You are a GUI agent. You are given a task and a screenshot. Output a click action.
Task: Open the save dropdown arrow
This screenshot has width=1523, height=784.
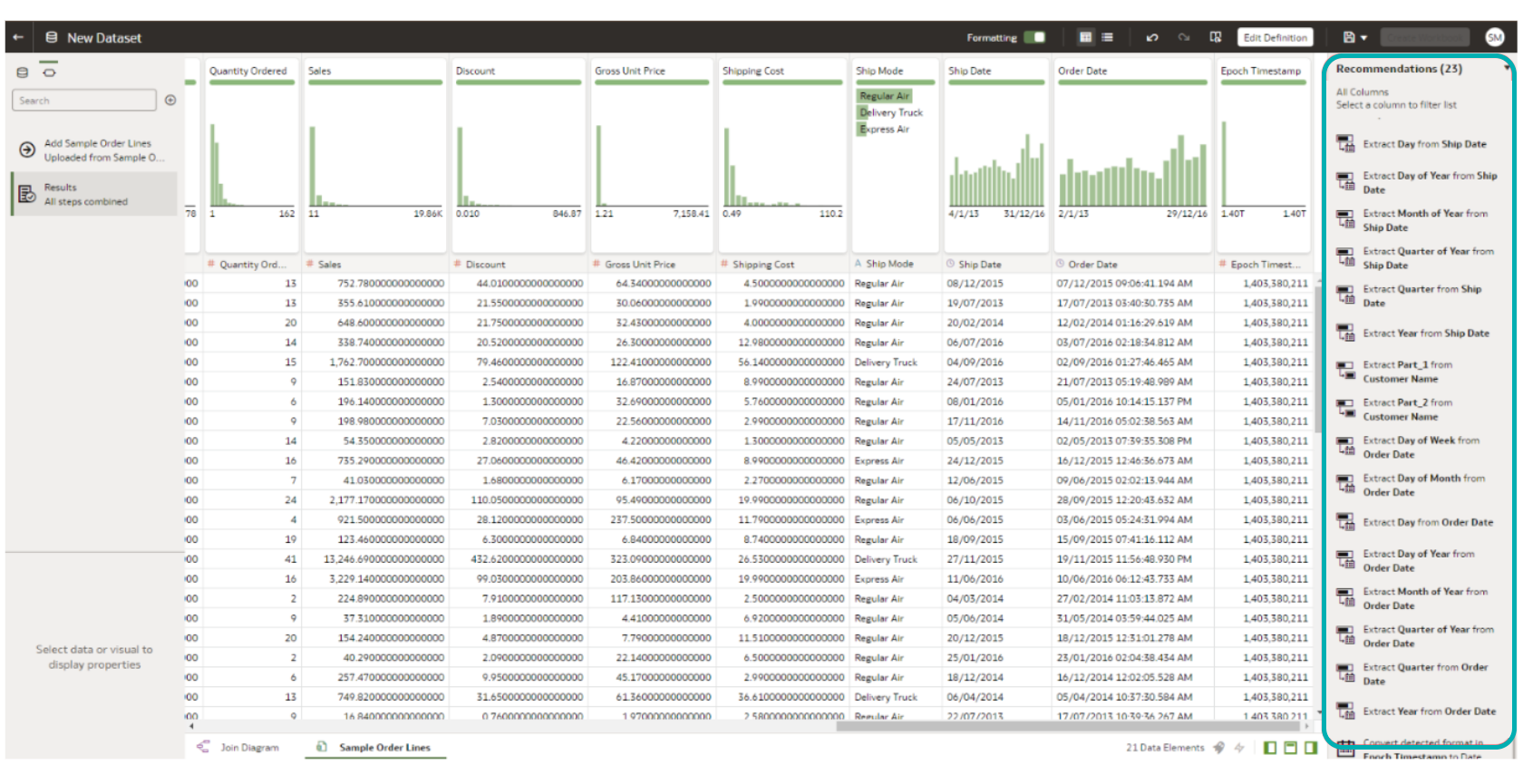(1363, 38)
